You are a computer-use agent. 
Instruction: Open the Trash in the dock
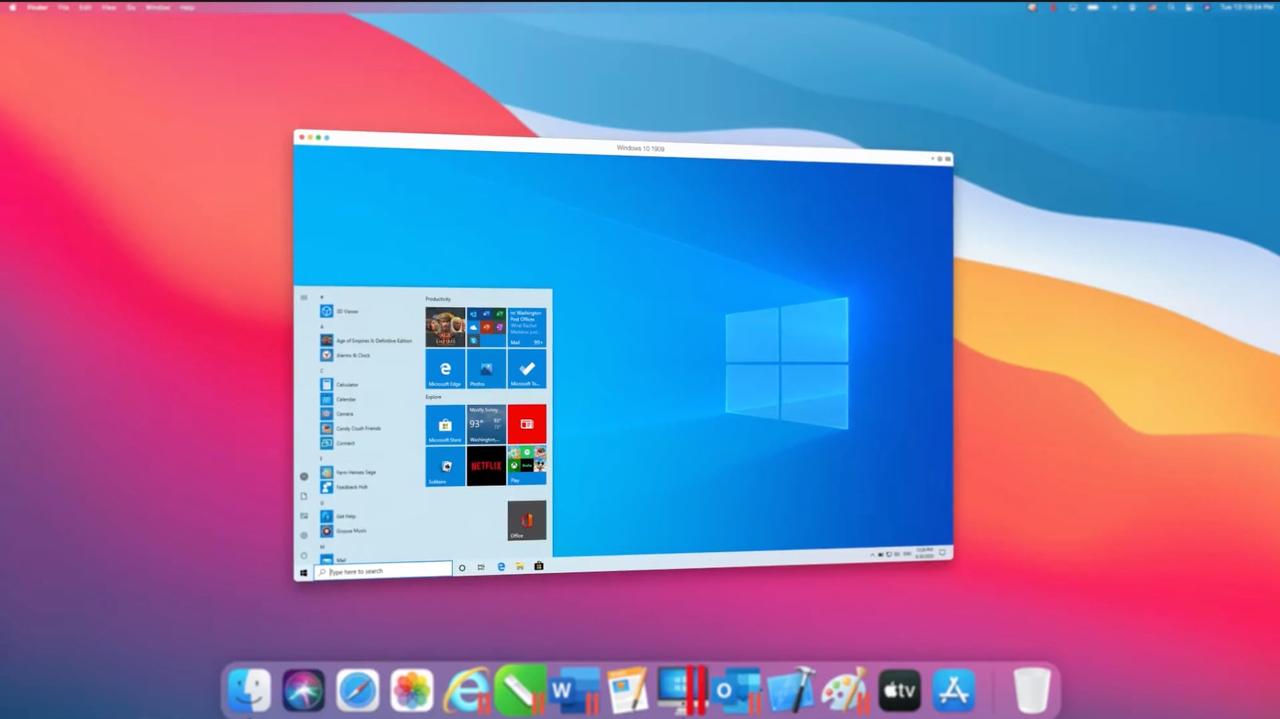1031,691
